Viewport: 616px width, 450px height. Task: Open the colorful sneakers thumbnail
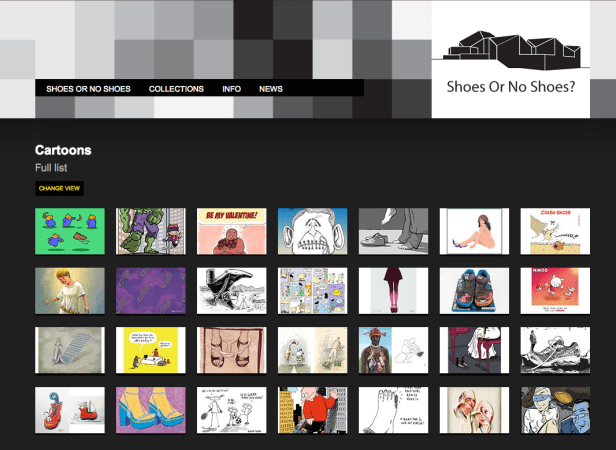coord(475,291)
